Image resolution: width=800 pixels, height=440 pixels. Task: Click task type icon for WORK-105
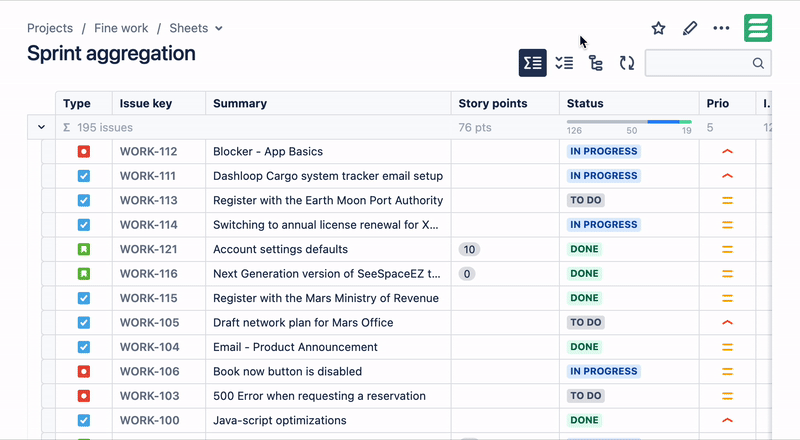point(84,323)
